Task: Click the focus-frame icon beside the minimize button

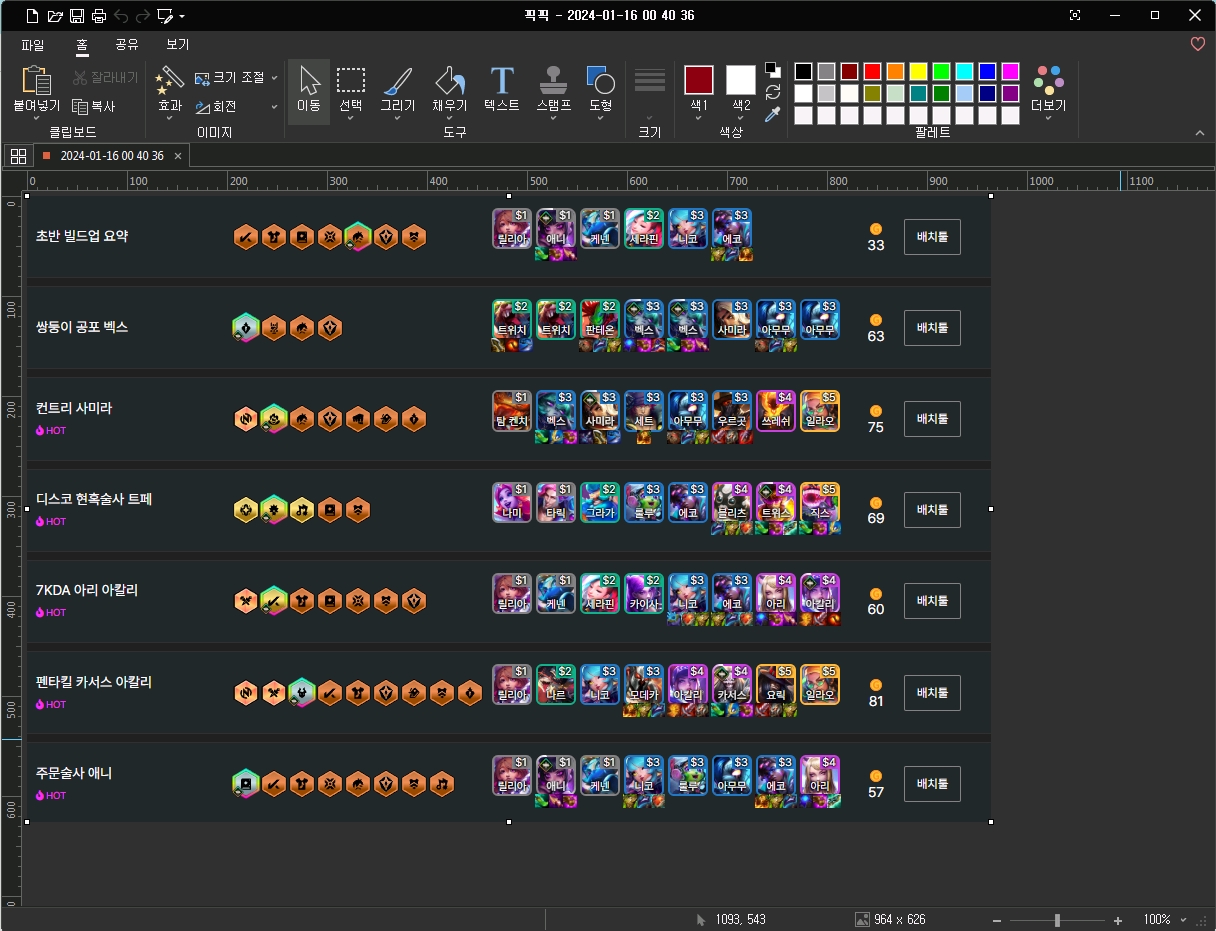Action: (x=1075, y=15)
